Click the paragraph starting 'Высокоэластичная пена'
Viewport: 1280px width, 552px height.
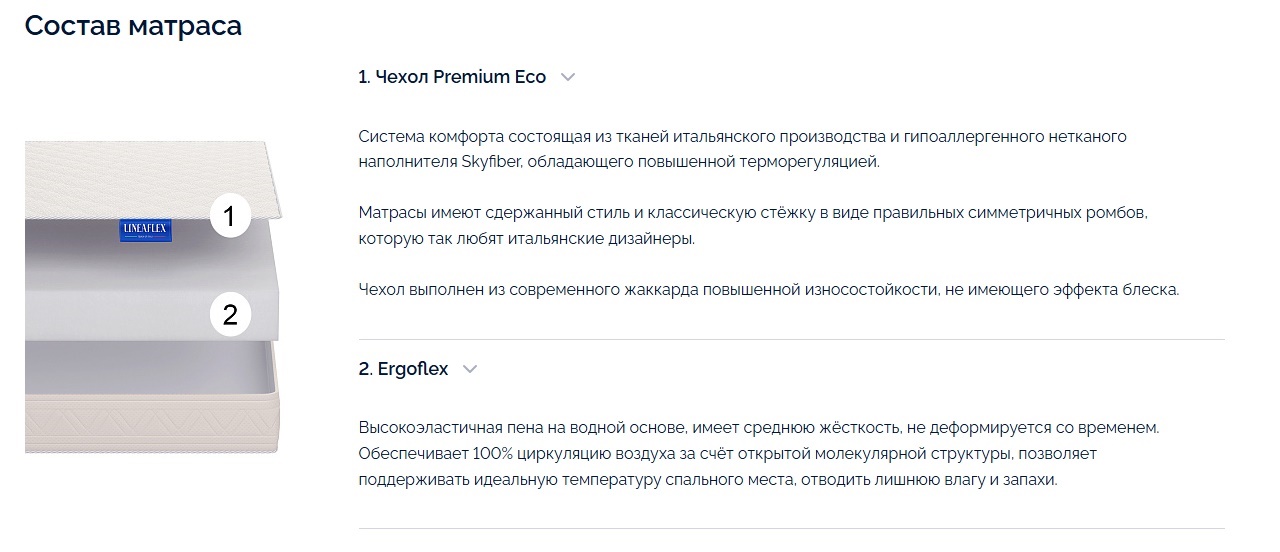pos(758,454)
